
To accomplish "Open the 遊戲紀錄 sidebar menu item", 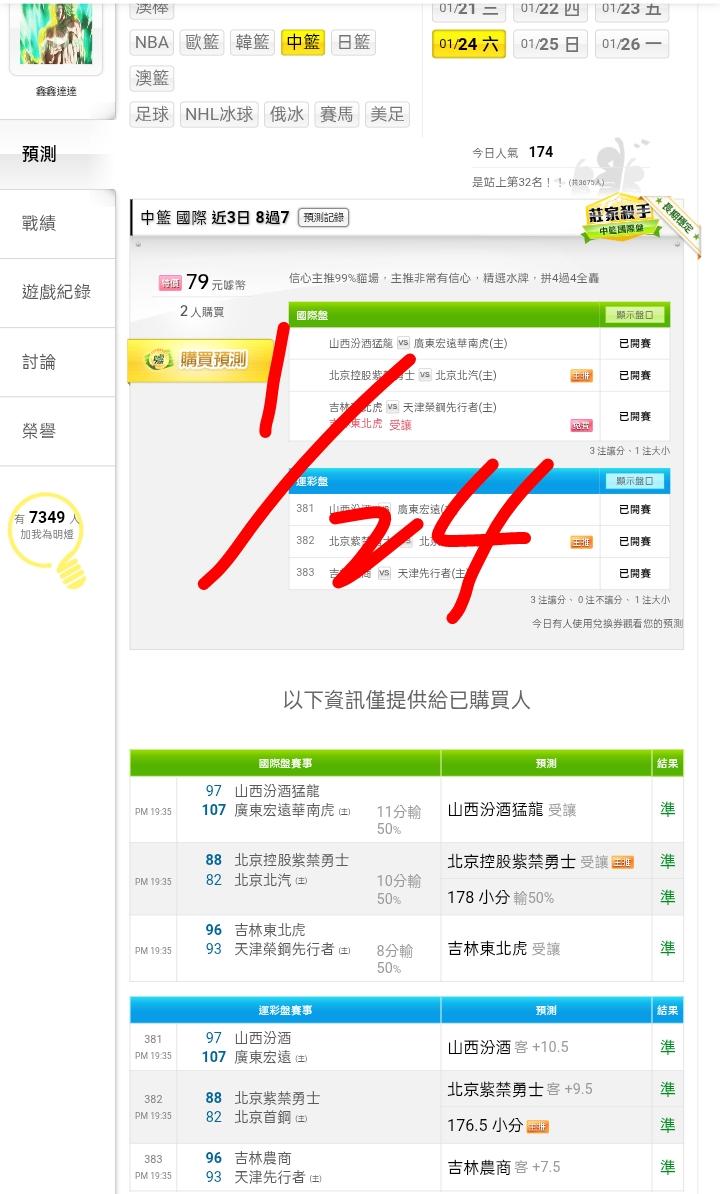I will click(56, 292).
